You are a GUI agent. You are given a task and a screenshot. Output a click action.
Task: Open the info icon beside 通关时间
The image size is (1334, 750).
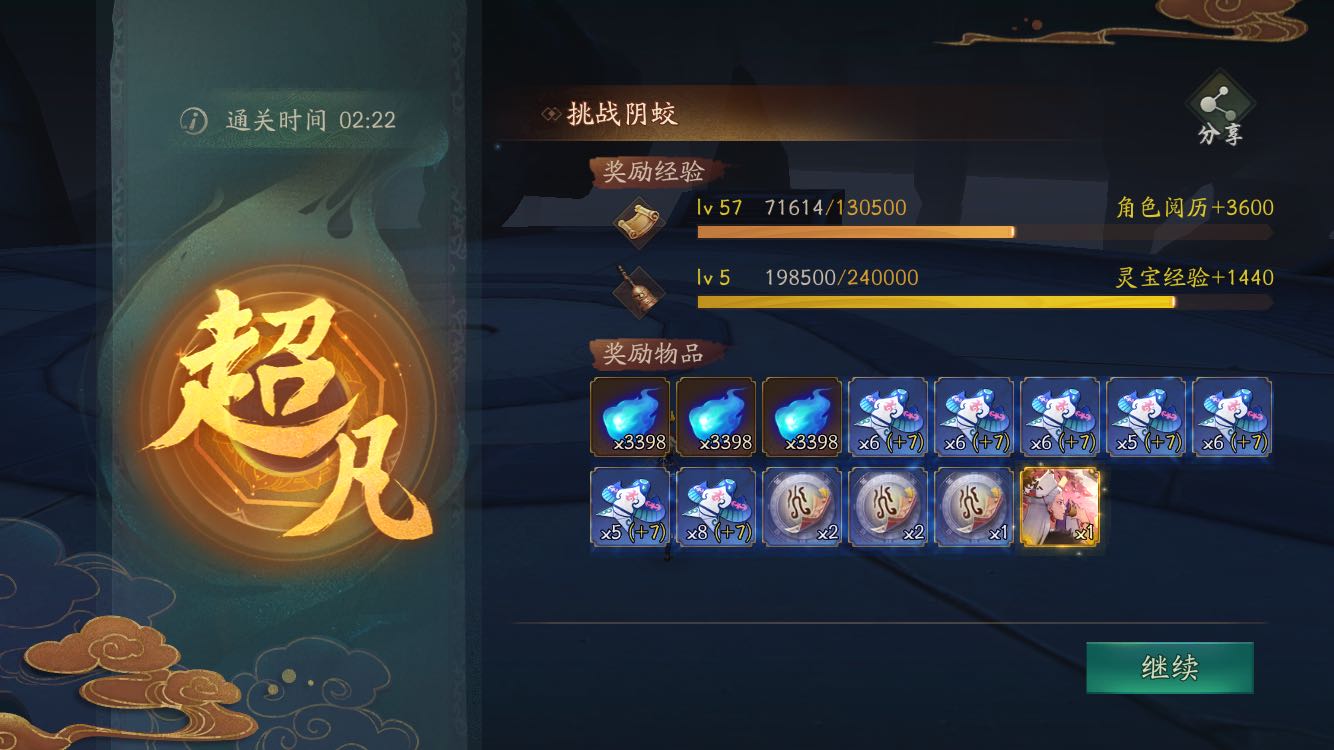tap(193, 121)
